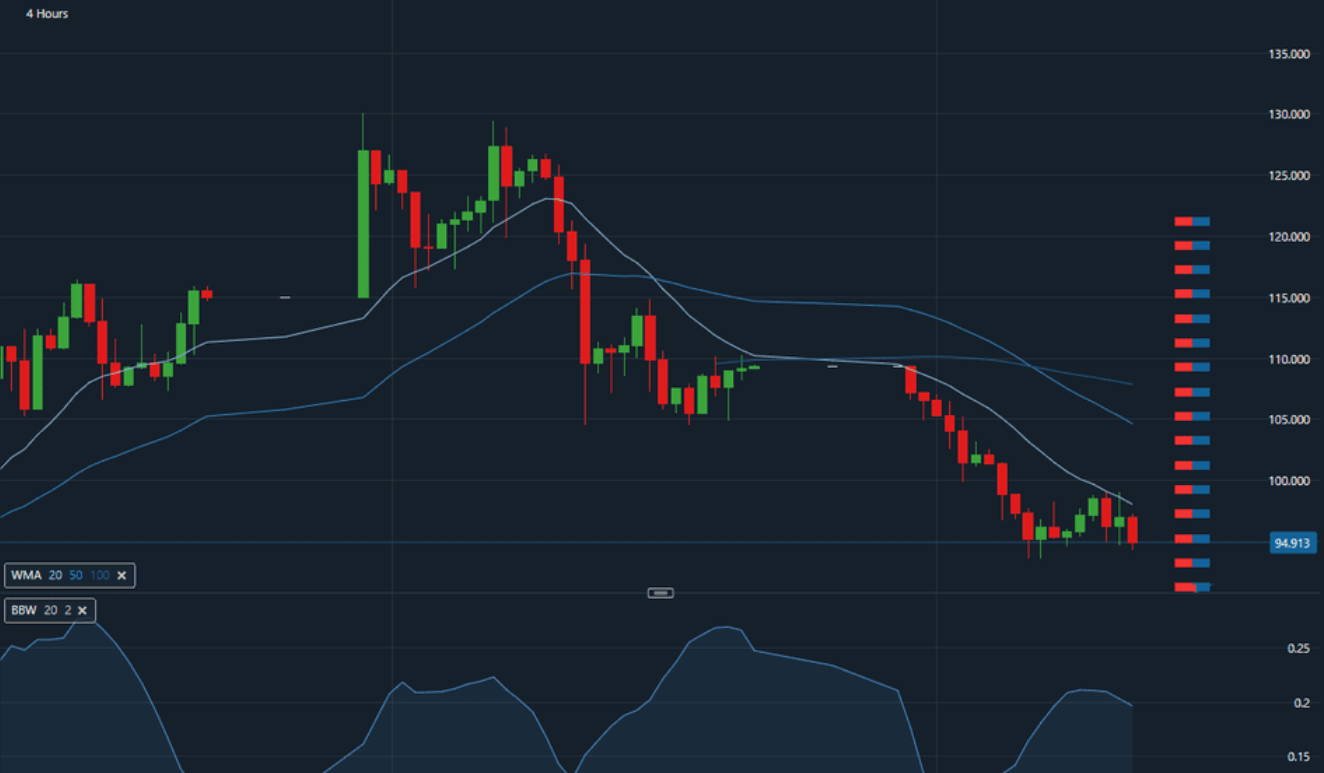This screenshot has height=773, width=1324.
Task: Open BBW indicator settings via BBW label
Action: [x=25, y=610]
